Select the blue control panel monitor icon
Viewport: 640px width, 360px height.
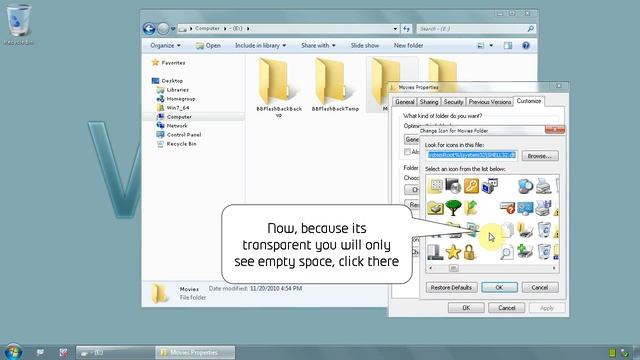pyautogui.click(x=525, y=208)
